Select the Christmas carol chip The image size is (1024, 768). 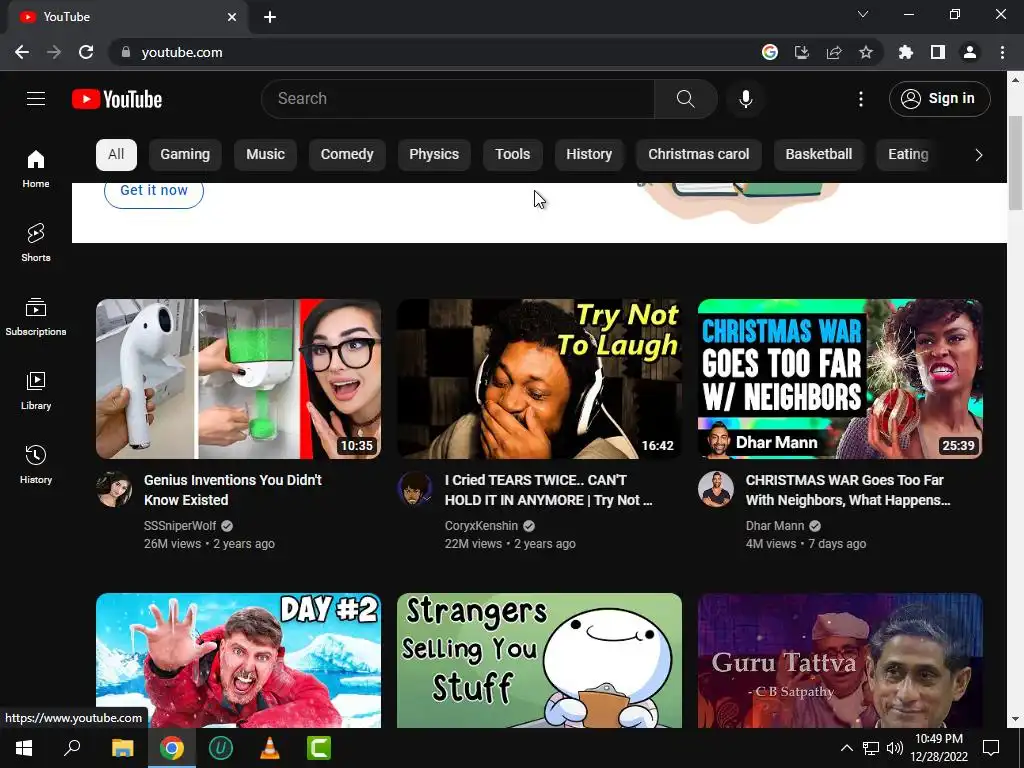click(698, 155)
